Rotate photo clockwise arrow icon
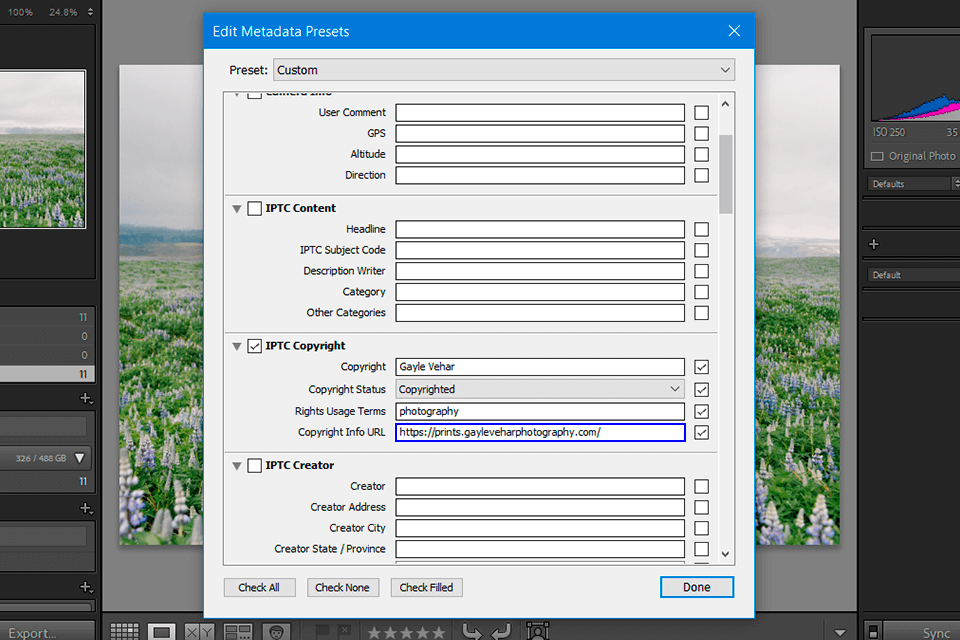Image resolution: width=960 pixels, height=640 pixels. pyautogui.click(x=500, y=631)
